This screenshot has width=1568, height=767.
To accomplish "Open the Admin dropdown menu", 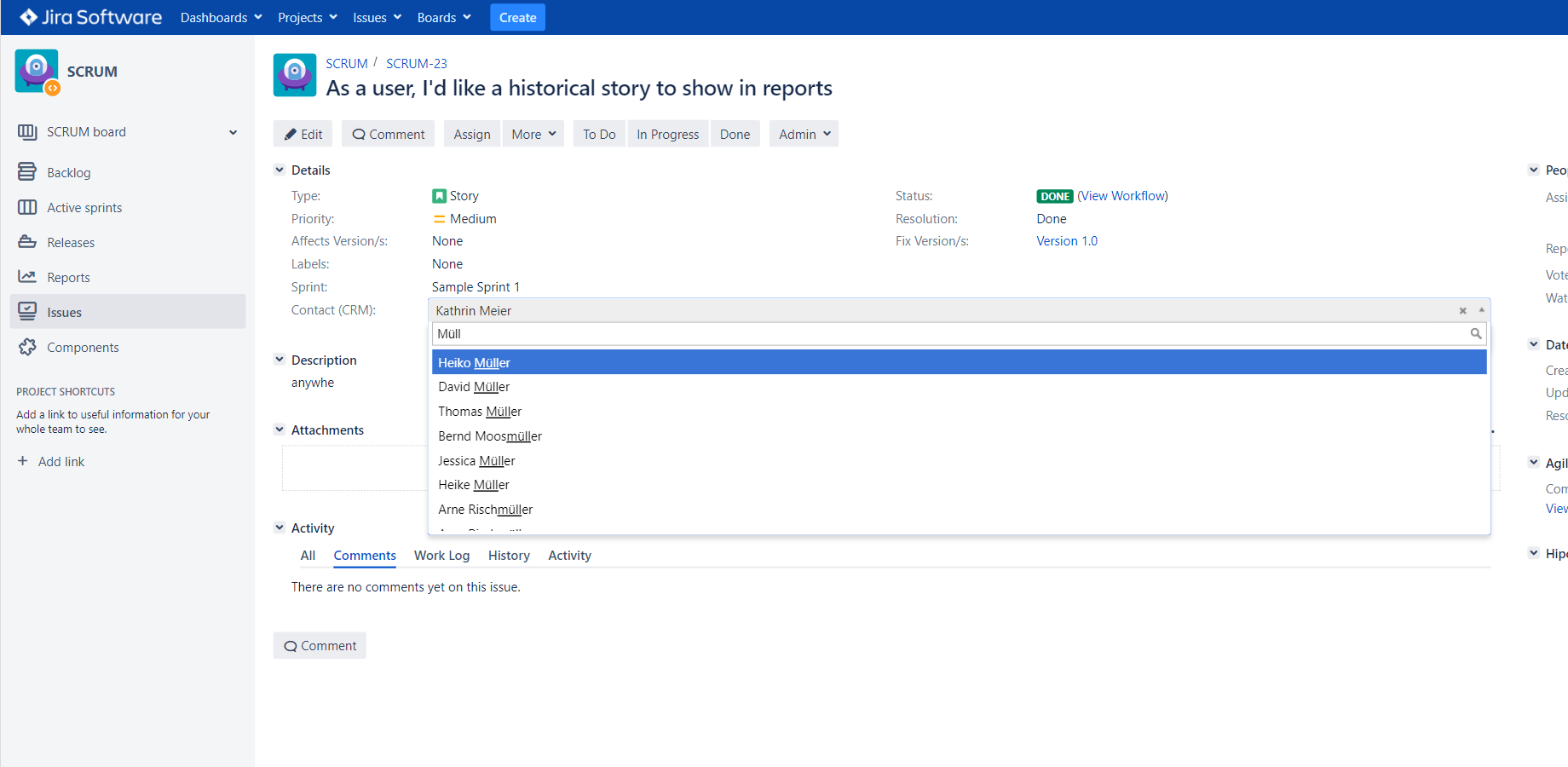I will click(804, 134).
